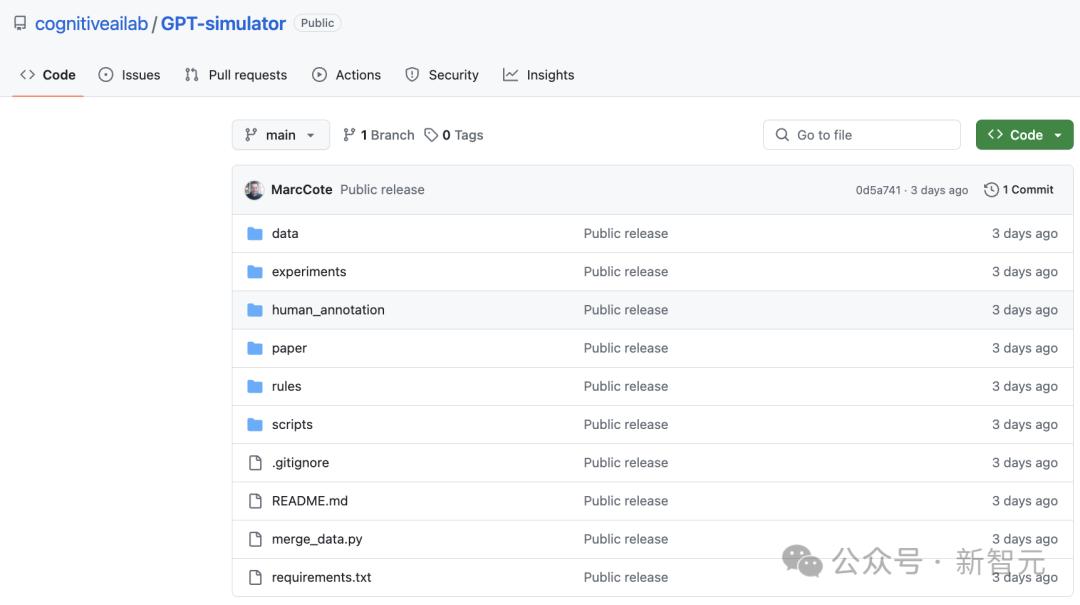Screen dimensions: 1080x605
Task: Click the tag icon beside 0 Tags
Action: pos(431,135)
